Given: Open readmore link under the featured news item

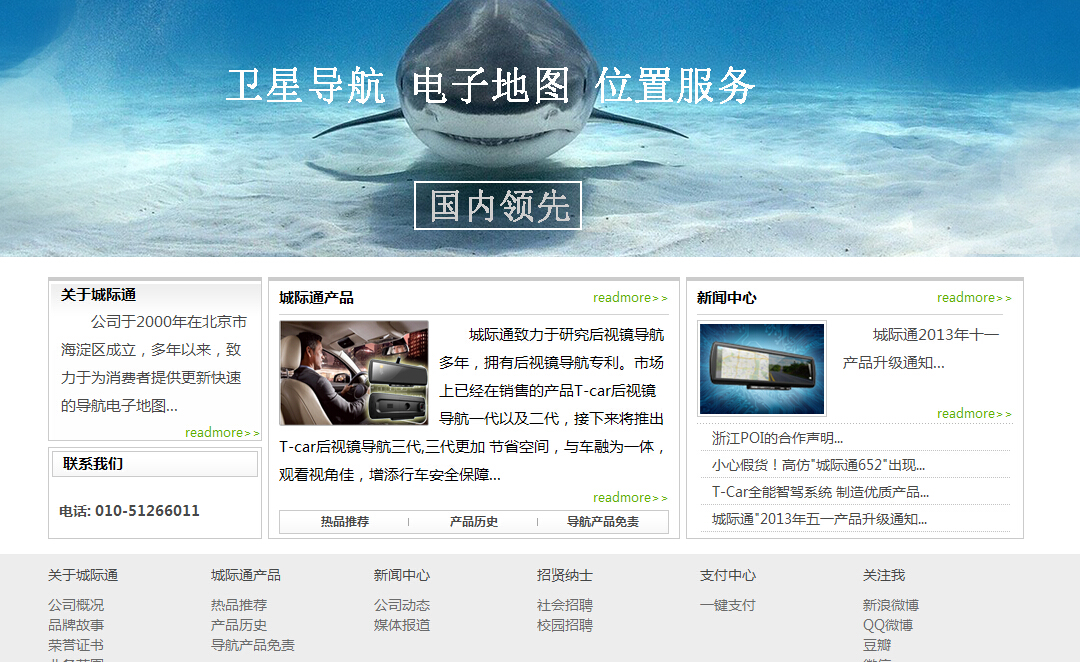Looking at the screenshot, I should 974,413.
